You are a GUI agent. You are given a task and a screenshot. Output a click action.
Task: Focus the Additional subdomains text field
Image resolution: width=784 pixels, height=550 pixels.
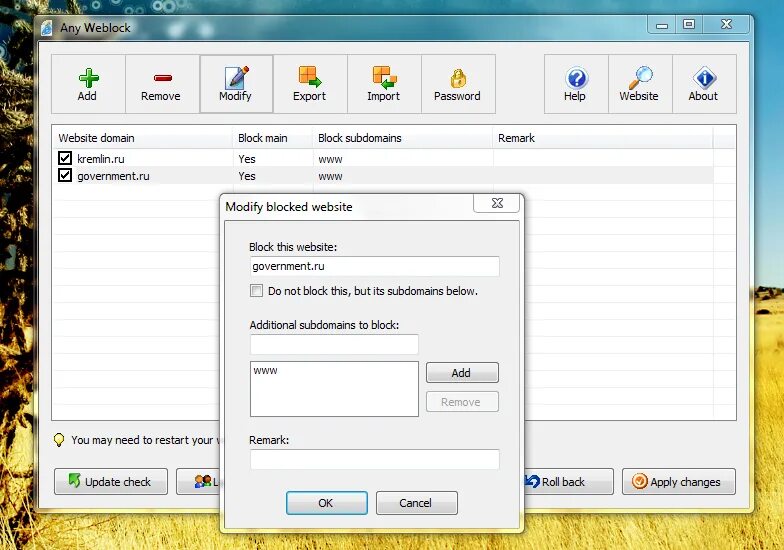coord(334,344)
